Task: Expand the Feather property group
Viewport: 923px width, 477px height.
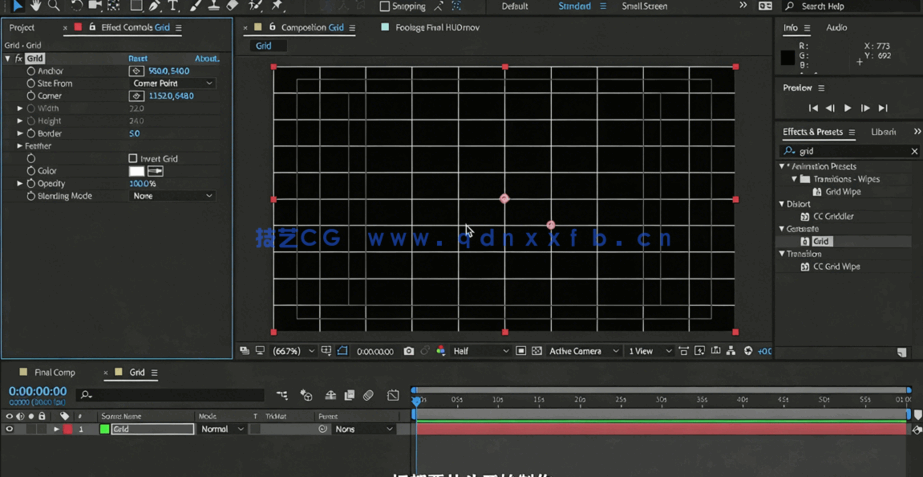Action: [x=19, y=146]
